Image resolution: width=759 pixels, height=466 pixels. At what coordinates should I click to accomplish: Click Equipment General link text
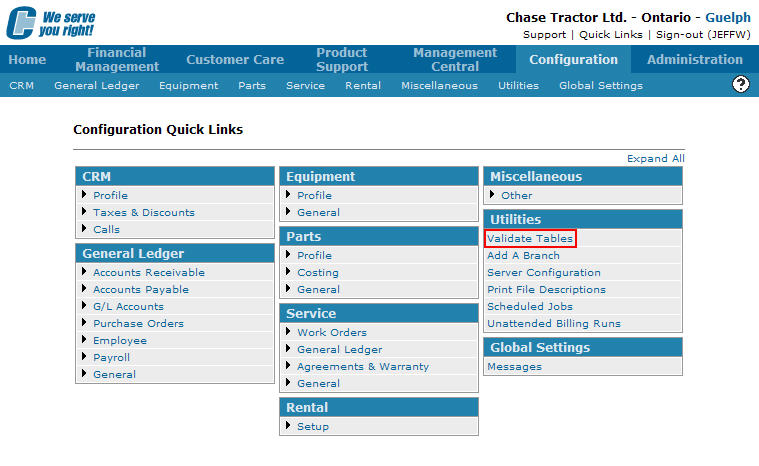(319, 212)
